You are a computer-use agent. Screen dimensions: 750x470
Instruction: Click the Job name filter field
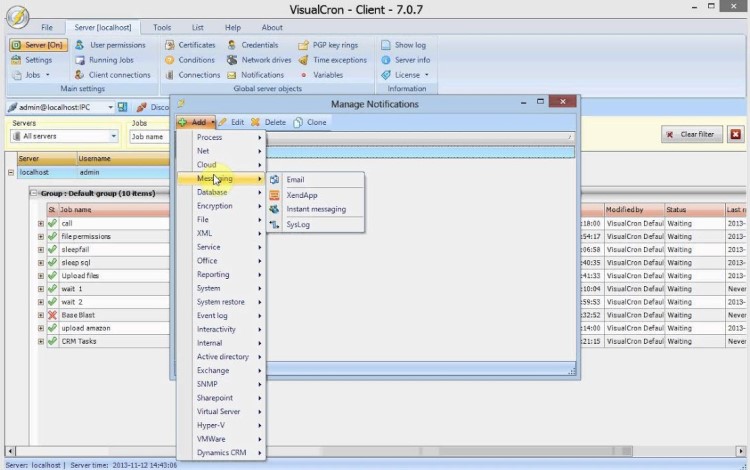click(x=150, y=136)
